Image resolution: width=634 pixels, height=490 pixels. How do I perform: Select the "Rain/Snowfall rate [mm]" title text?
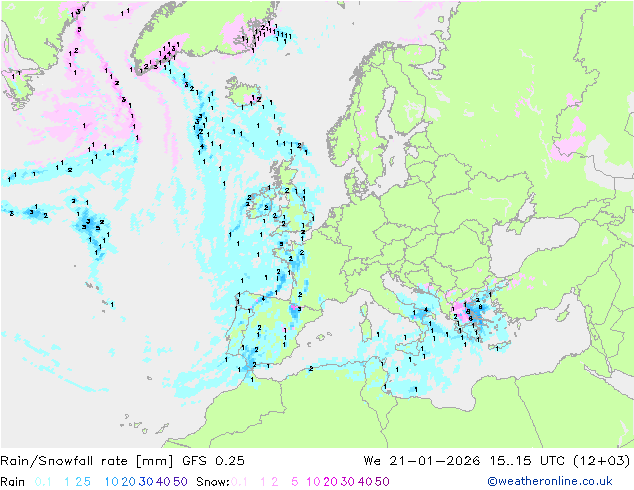(x=87, y=461)
